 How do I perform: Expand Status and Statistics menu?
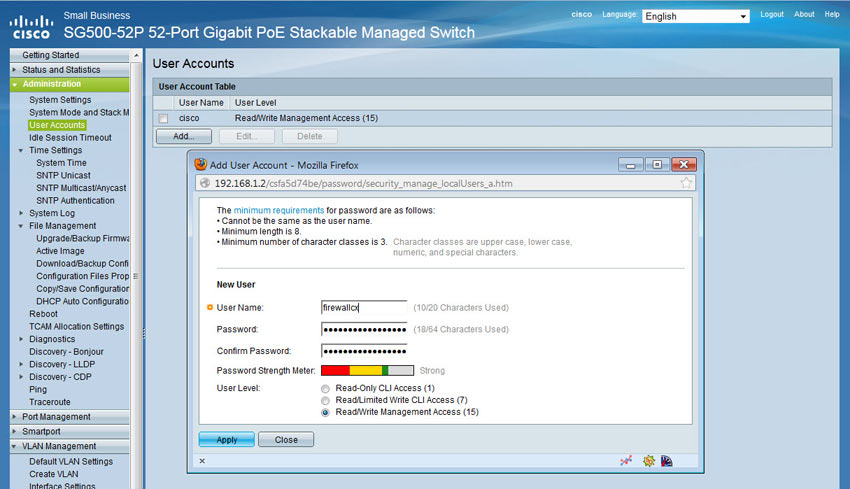pyautogui.click(x=15, y=69)
